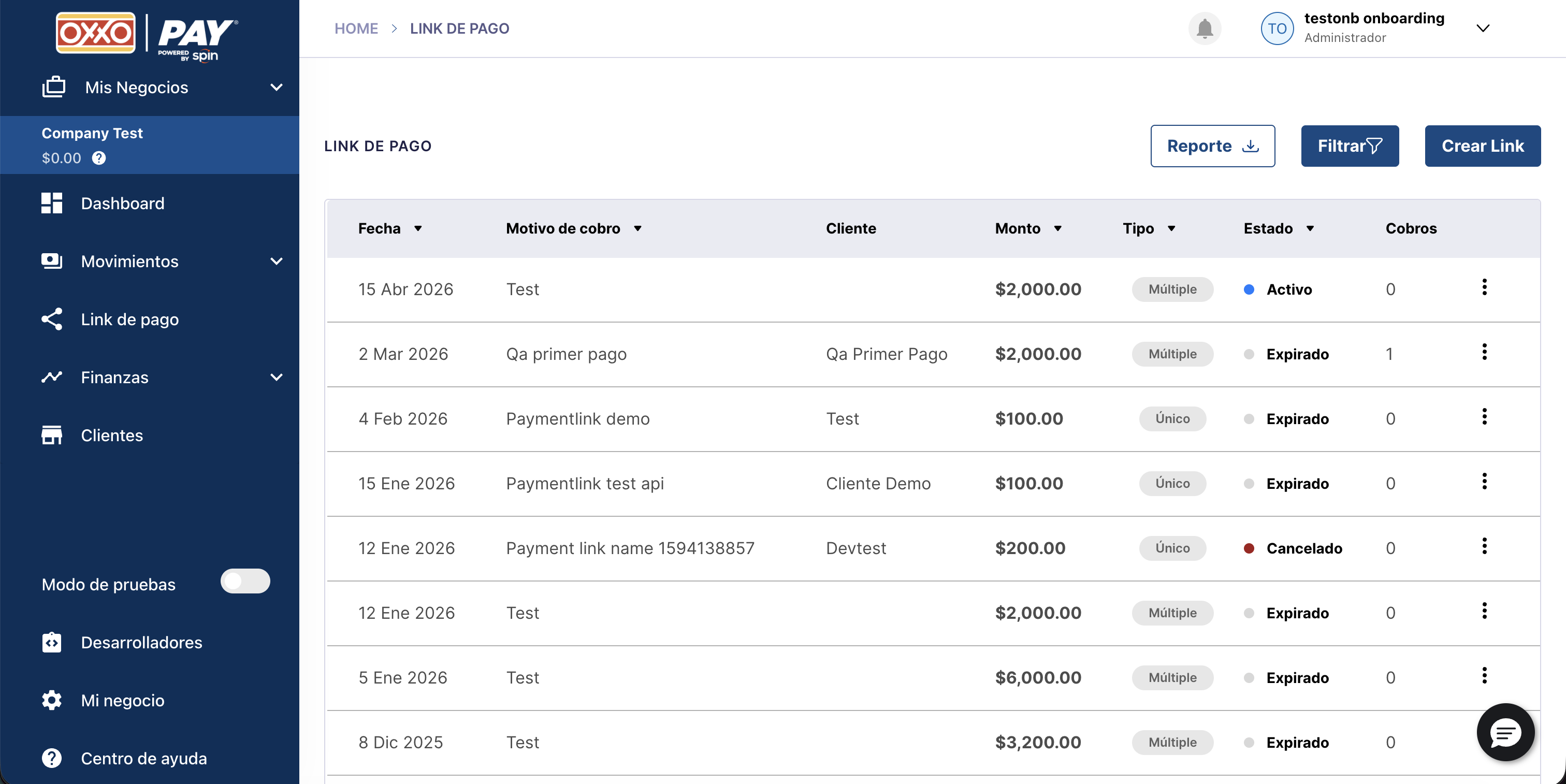Sort table by Fecha column arrow

click(x=418, y=228)
